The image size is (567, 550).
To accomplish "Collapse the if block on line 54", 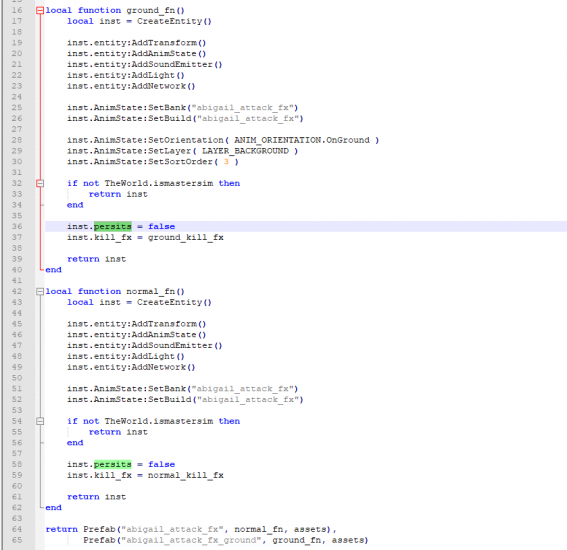I will (x=40, y=421).
